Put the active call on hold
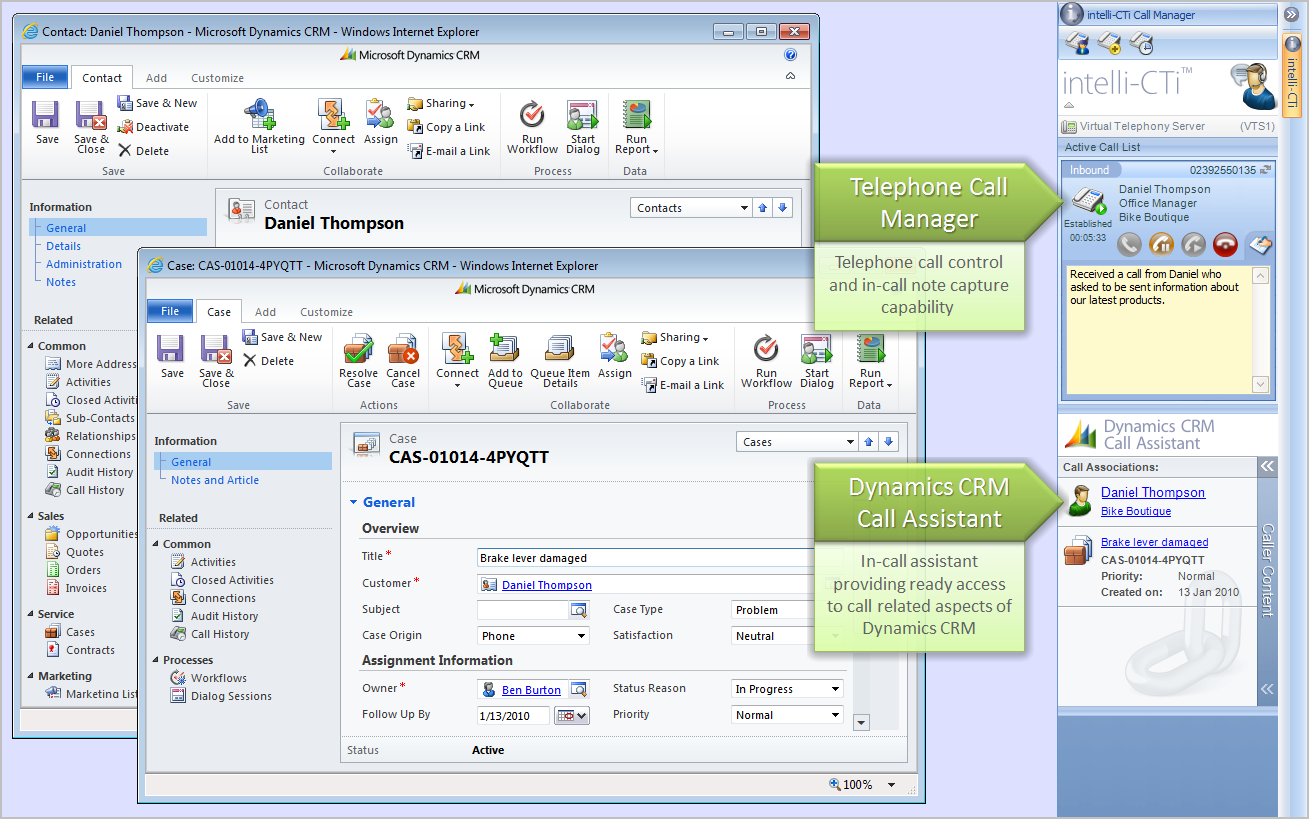The image size is (1309, 819). click(x=1161, y=244)
